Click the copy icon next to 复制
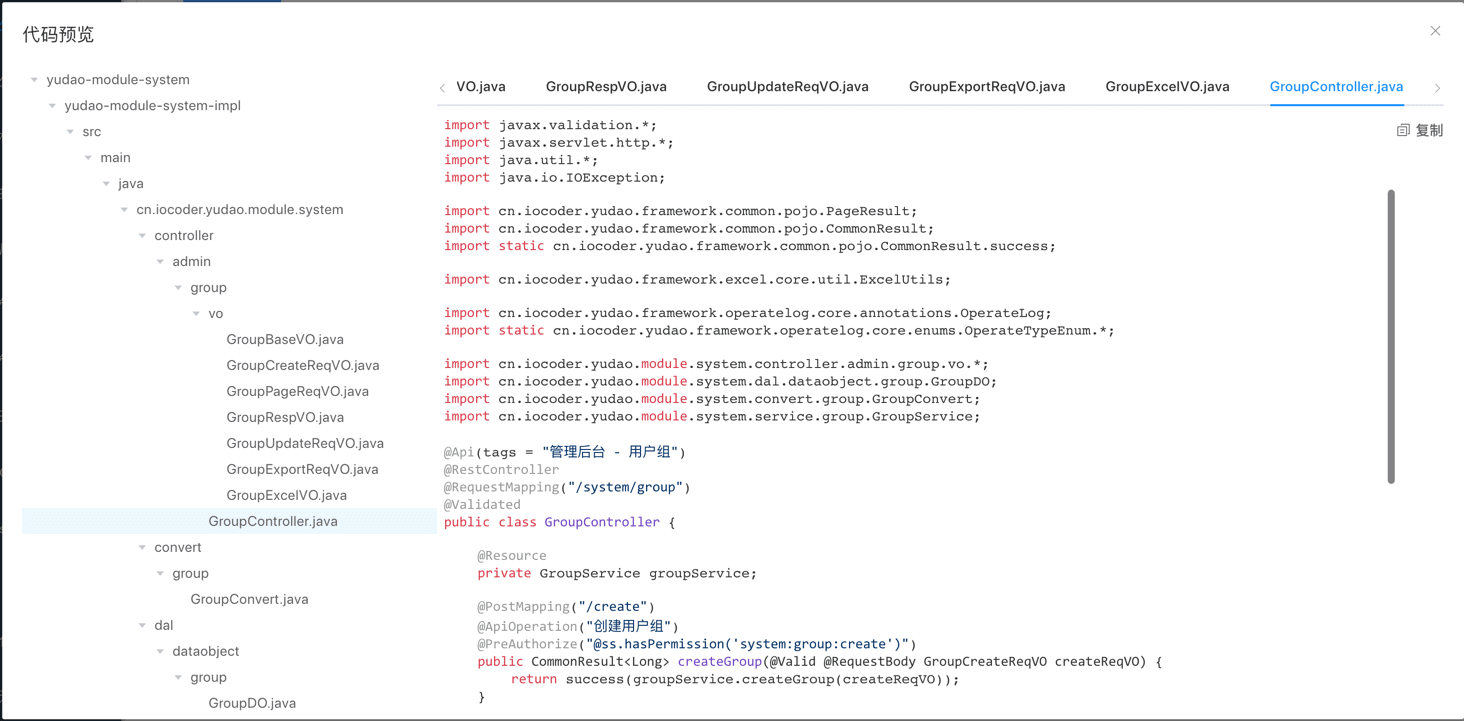This screenshot has height=721, width=1464. click(x=1403, y=131)
